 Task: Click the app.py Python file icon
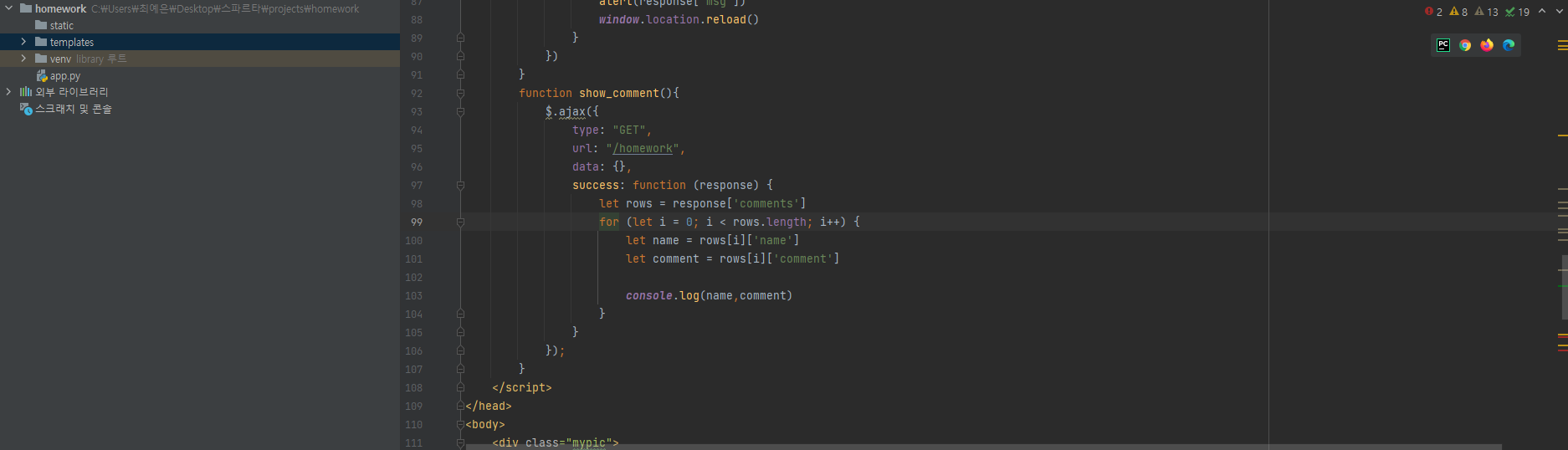42,75
